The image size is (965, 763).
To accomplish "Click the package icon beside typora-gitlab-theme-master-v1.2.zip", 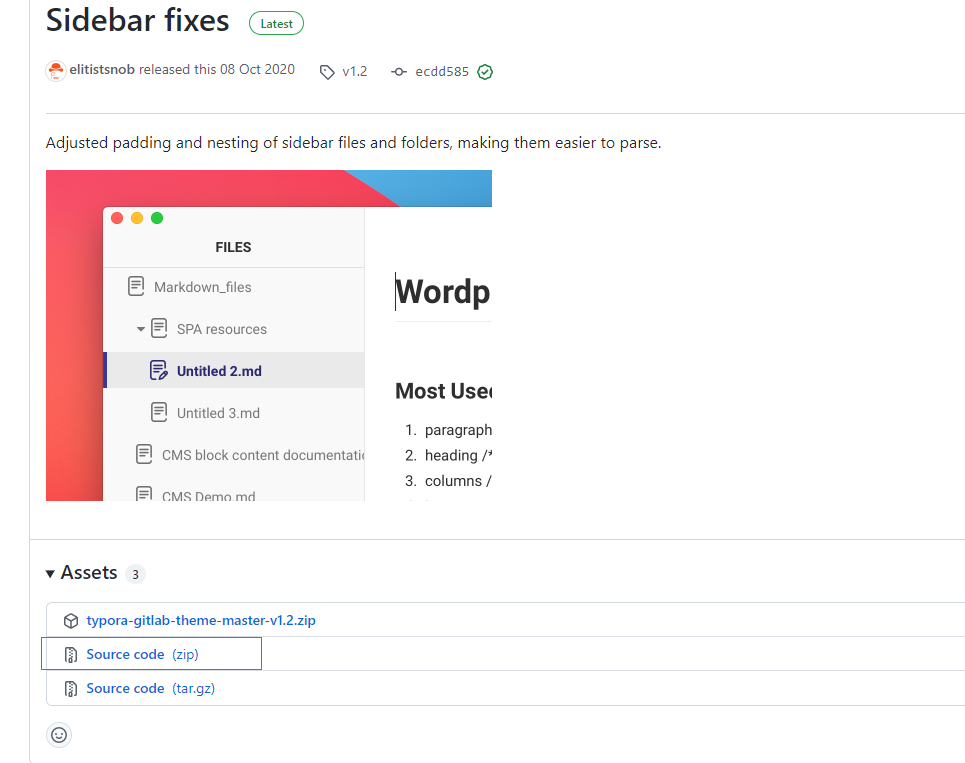I will pos(71,621).
